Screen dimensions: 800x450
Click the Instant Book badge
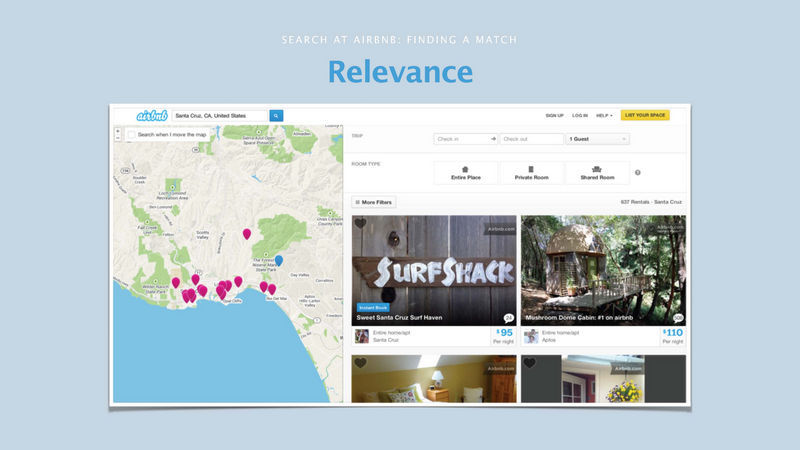[x=373, y=308]
